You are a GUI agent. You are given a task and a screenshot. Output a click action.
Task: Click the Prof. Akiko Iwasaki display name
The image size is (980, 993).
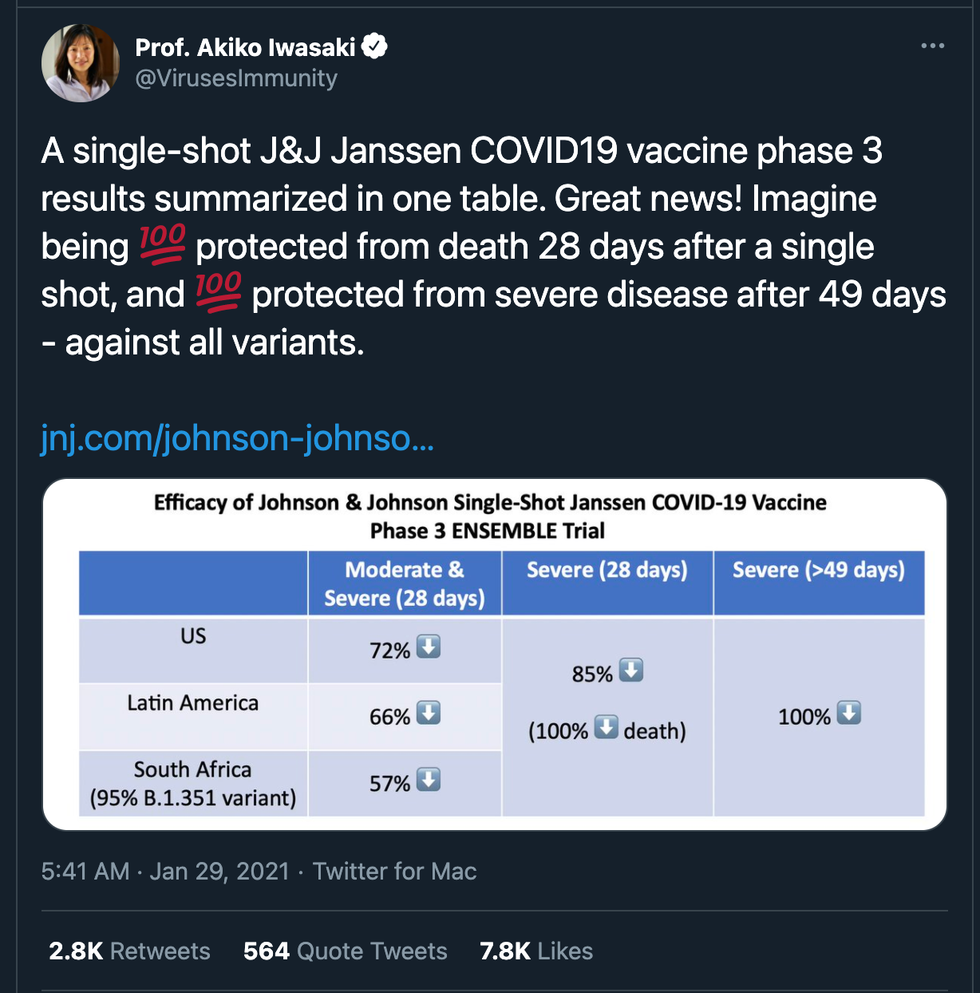246,46
